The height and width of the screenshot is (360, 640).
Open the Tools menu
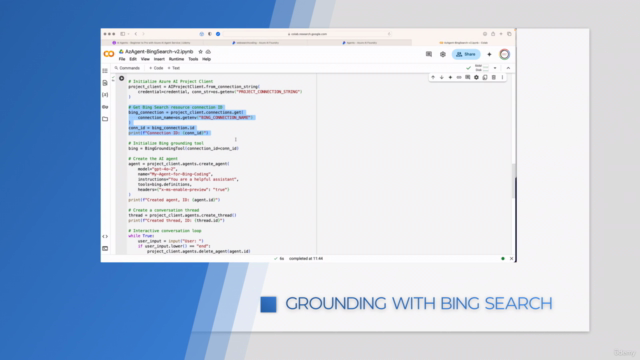(x=193, y=59)
